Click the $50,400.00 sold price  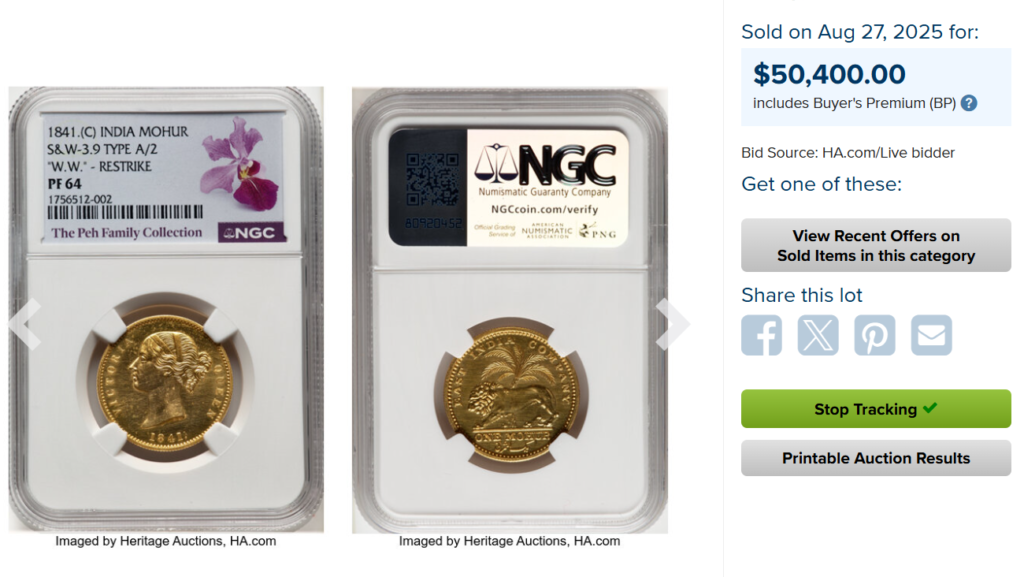point(829,74)
